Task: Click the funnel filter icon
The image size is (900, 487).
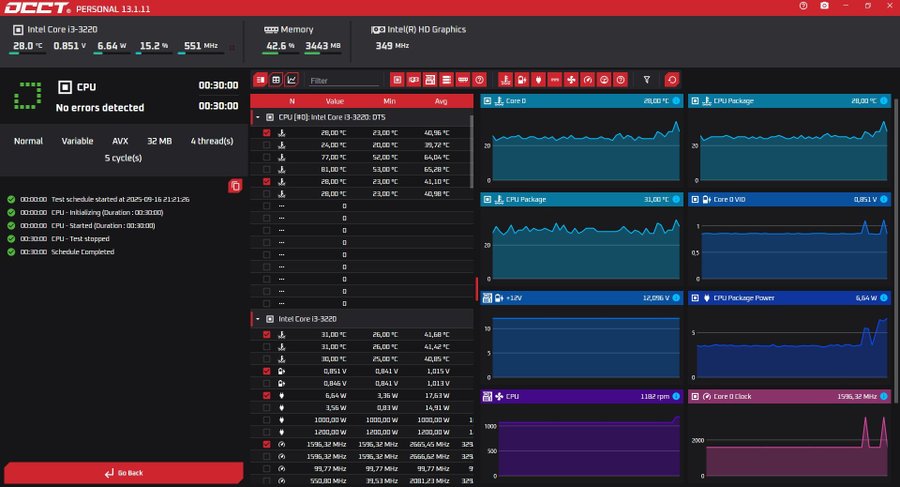Action: click(x=646, y=80)
